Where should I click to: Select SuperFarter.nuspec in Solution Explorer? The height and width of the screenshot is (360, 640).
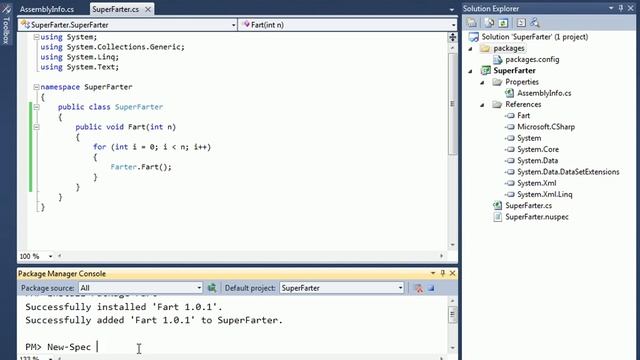pyautogui.click(x=537, y=217)
